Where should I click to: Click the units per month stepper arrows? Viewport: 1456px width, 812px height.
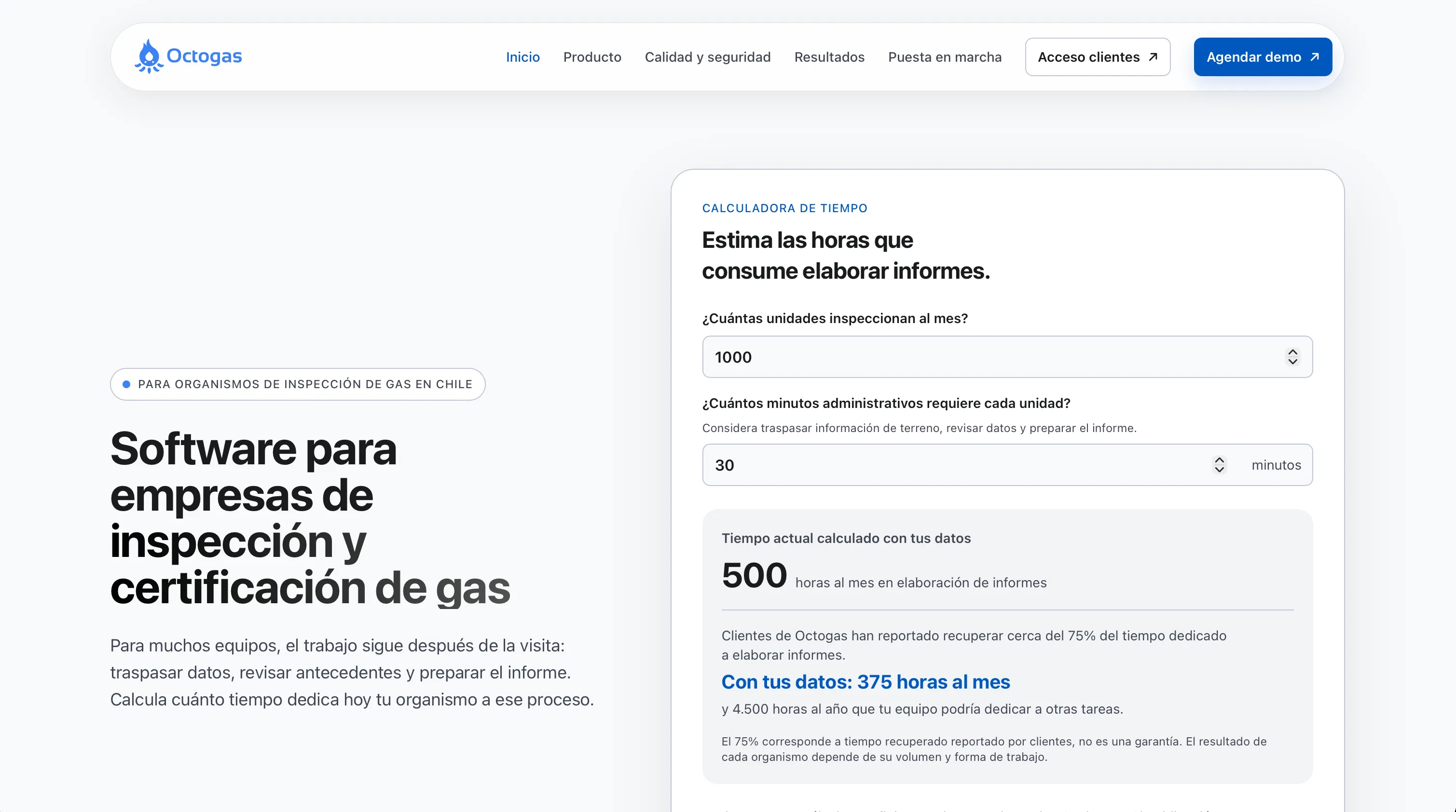(x=1292, y=357)
